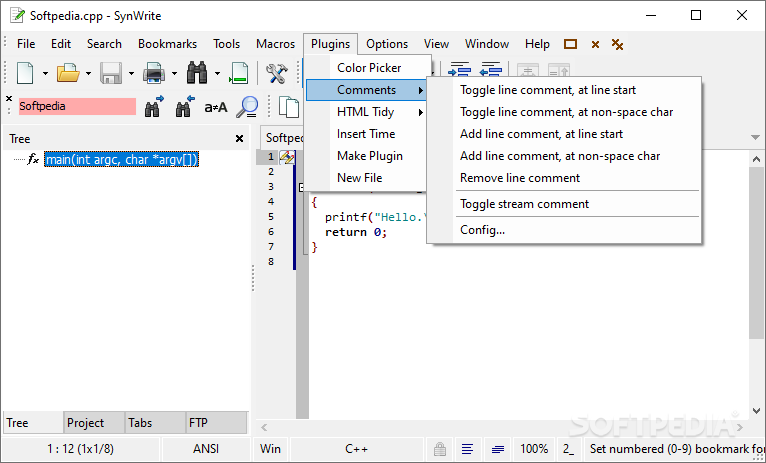Open the Save dropdown arrow
Image resolution: width=766 pixels, height=463 pixels.
tap(131, 74)
